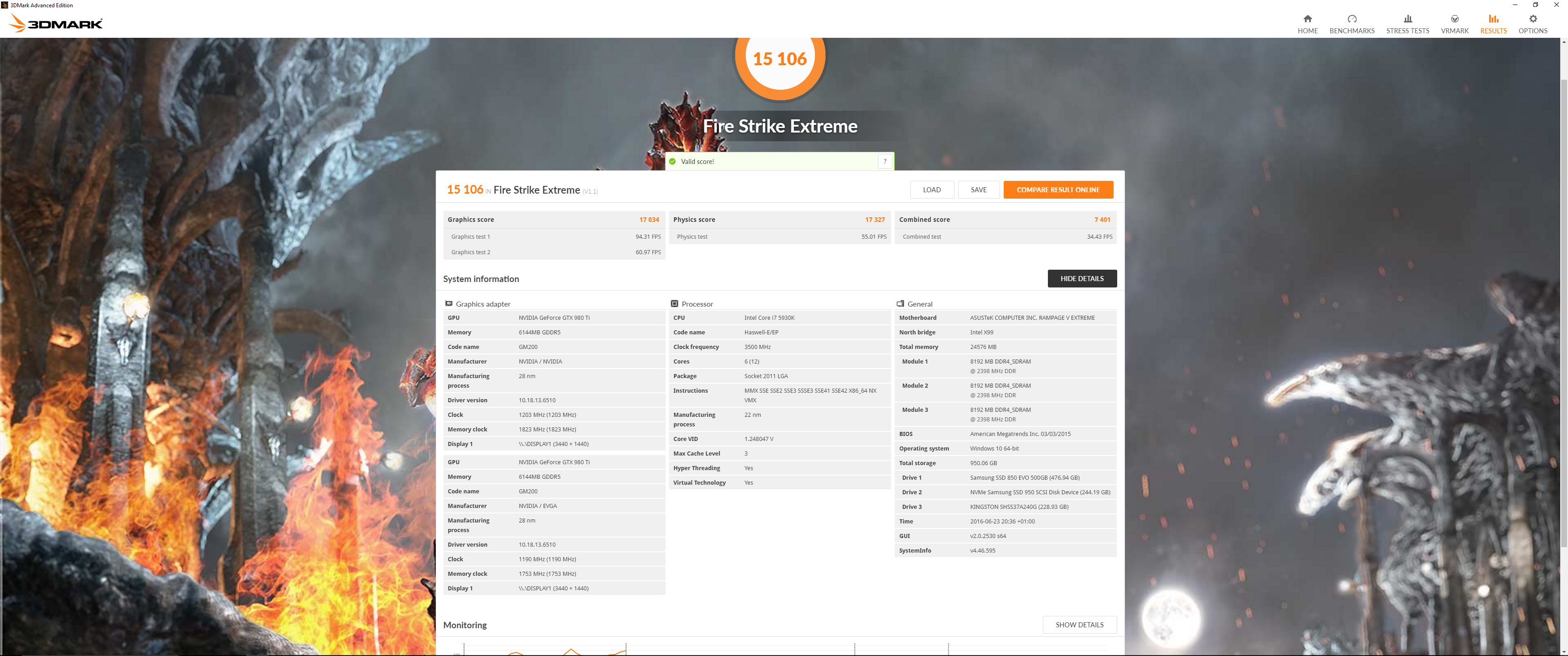
Task: Click COMPARE RESULT ONLINE button
Action: [x=1058, y=190]
